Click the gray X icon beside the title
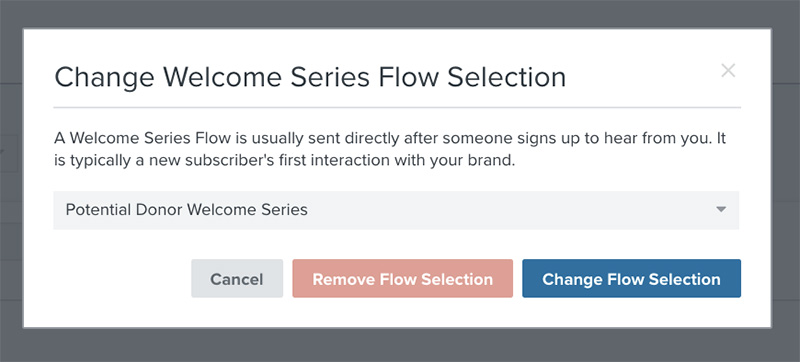This screenshot has width=800, height=362. point(728,70)
